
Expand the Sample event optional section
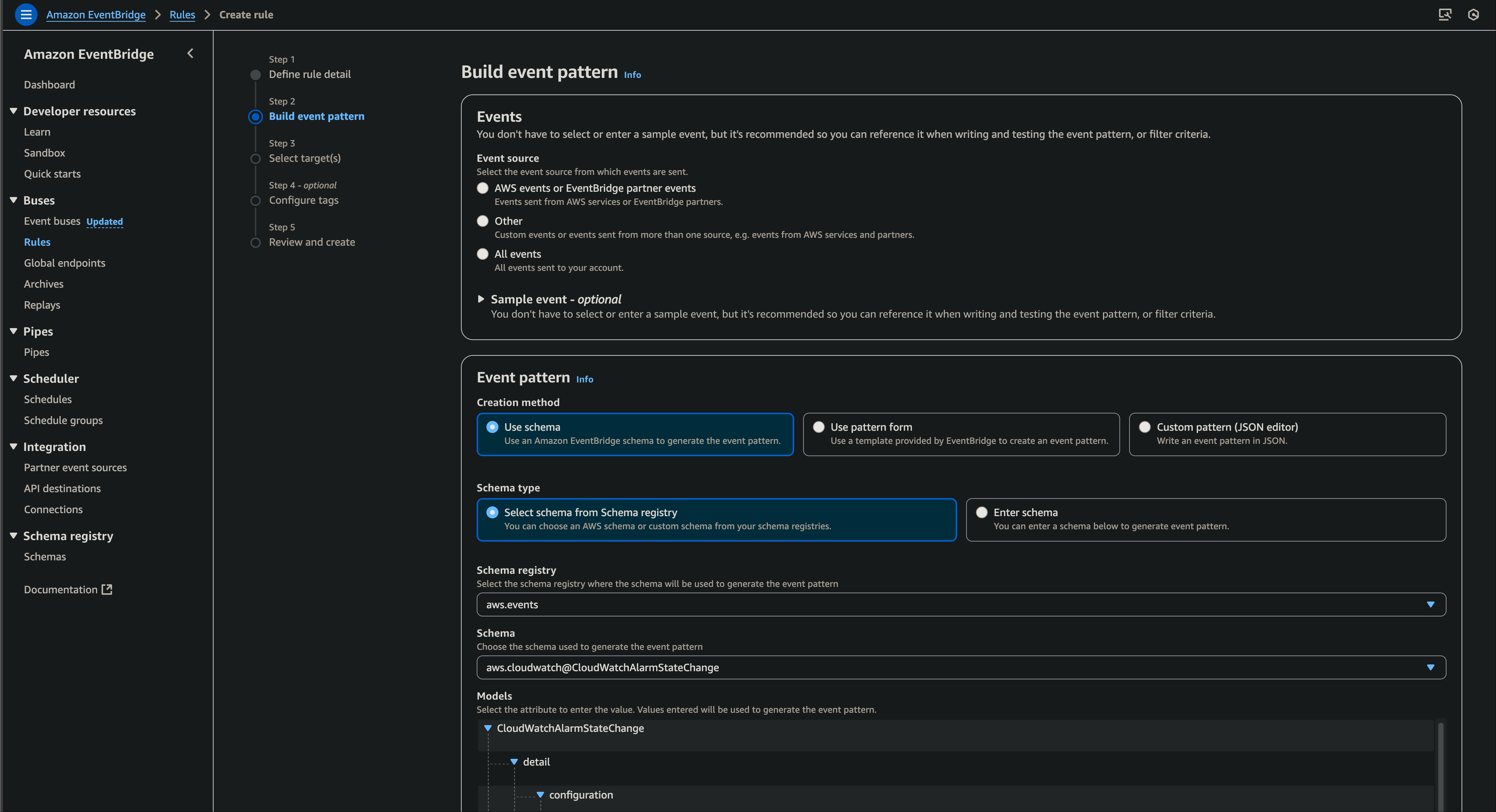coord(481,299)
